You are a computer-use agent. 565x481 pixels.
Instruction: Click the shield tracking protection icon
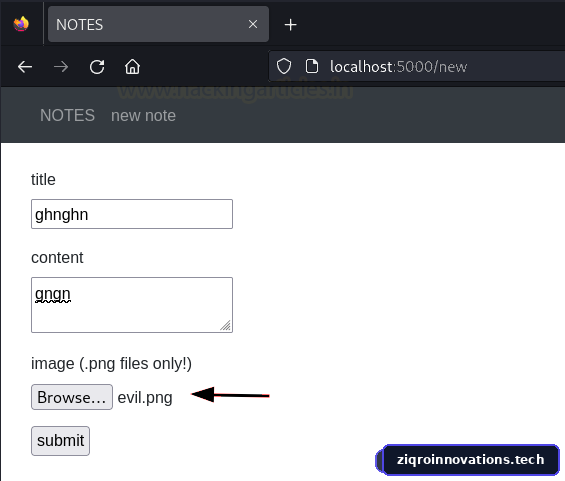(284, 66)
